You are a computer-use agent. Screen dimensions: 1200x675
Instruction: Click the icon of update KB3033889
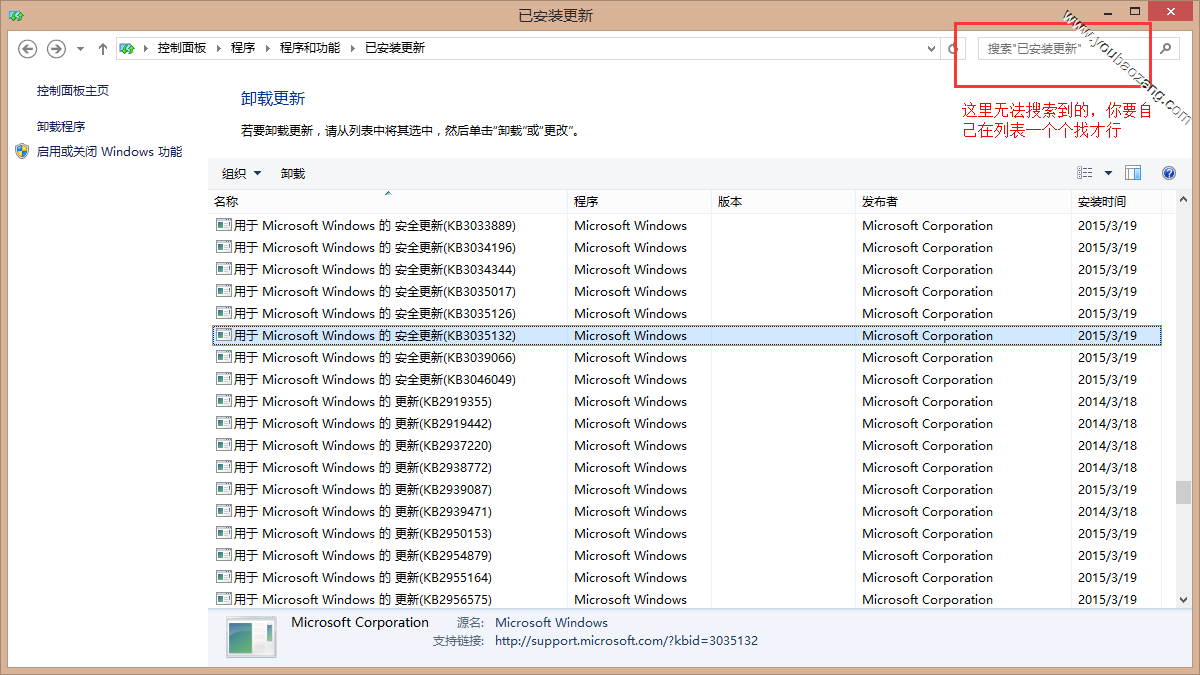pos(224,225)
